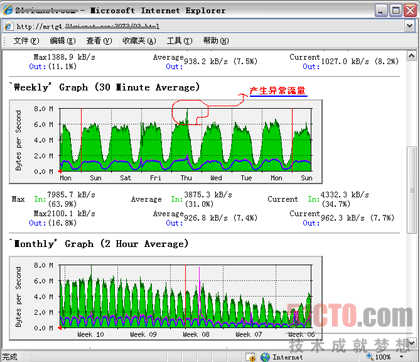
Task: Maximize the Internet Explorer window
Action: coord(396,10)
